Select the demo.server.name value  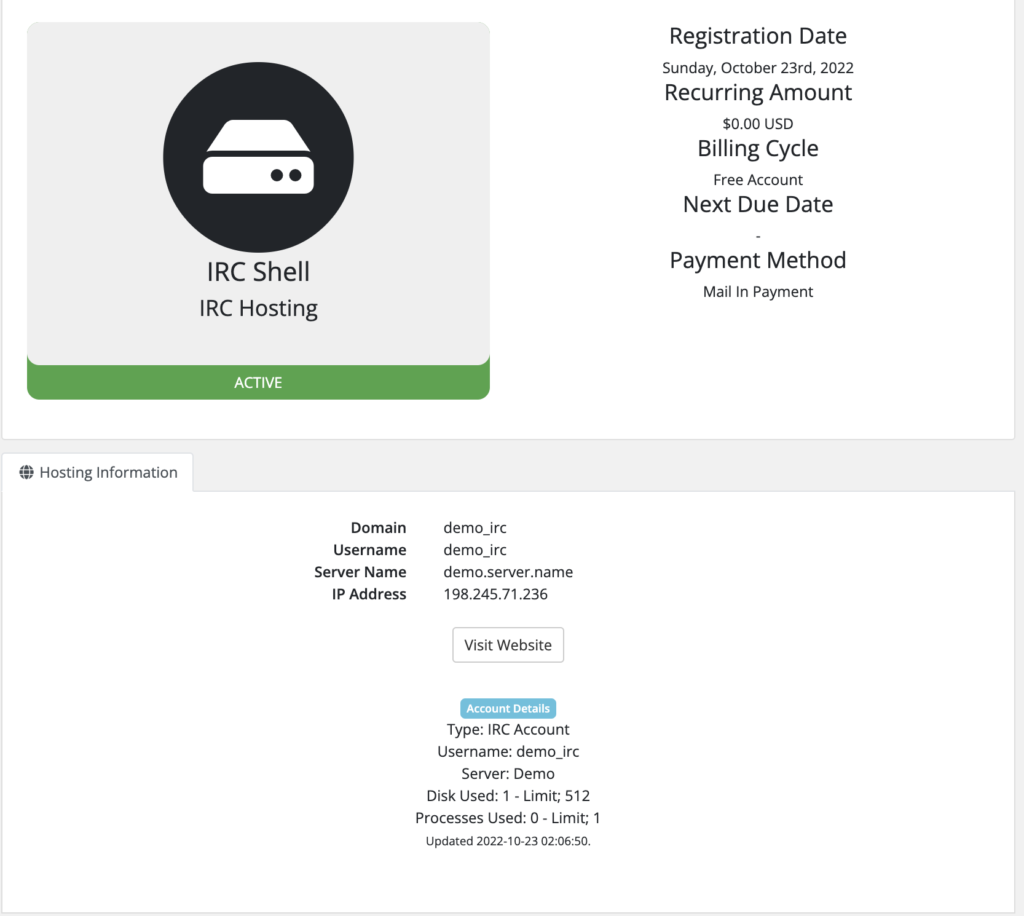click(x=508, y=572)
